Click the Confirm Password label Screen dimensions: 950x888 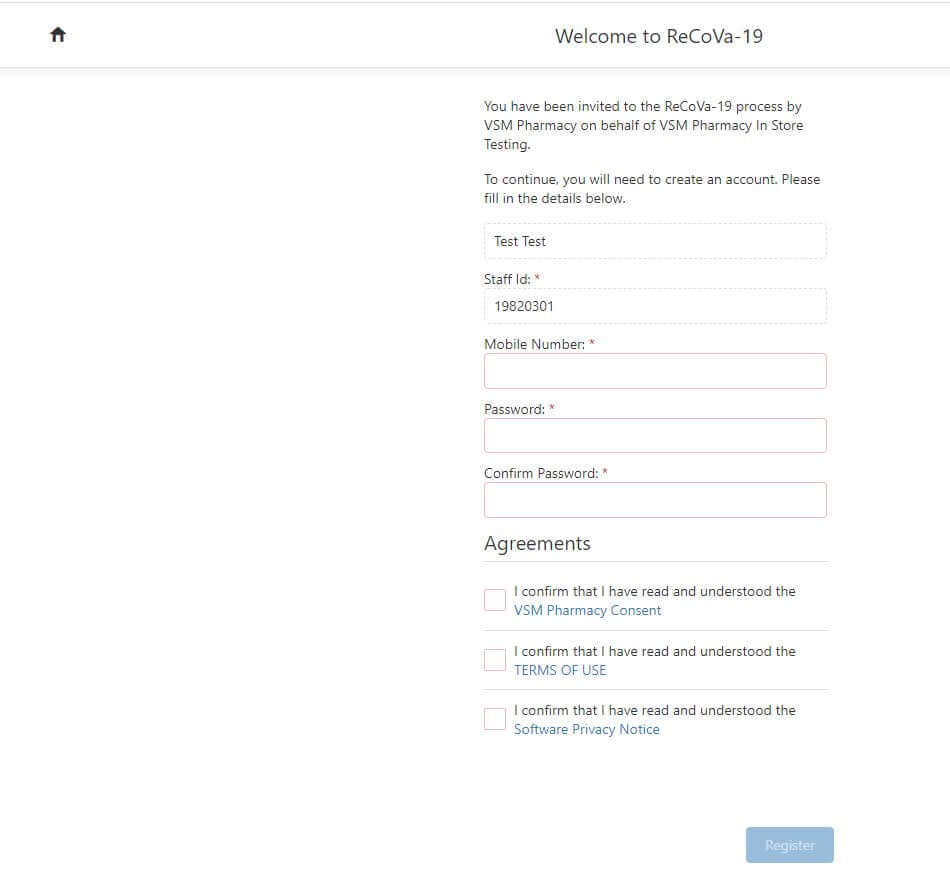click(x=541, y=473)
